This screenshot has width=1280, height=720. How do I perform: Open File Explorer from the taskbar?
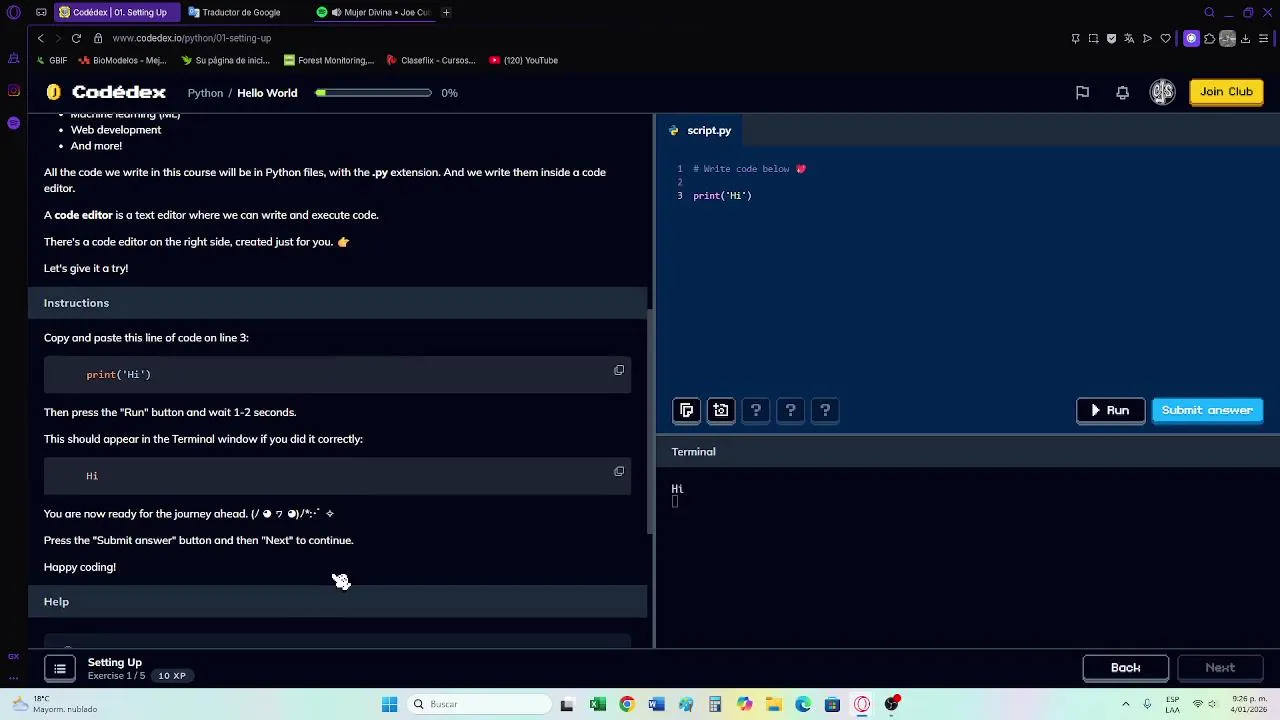[774, 704]
